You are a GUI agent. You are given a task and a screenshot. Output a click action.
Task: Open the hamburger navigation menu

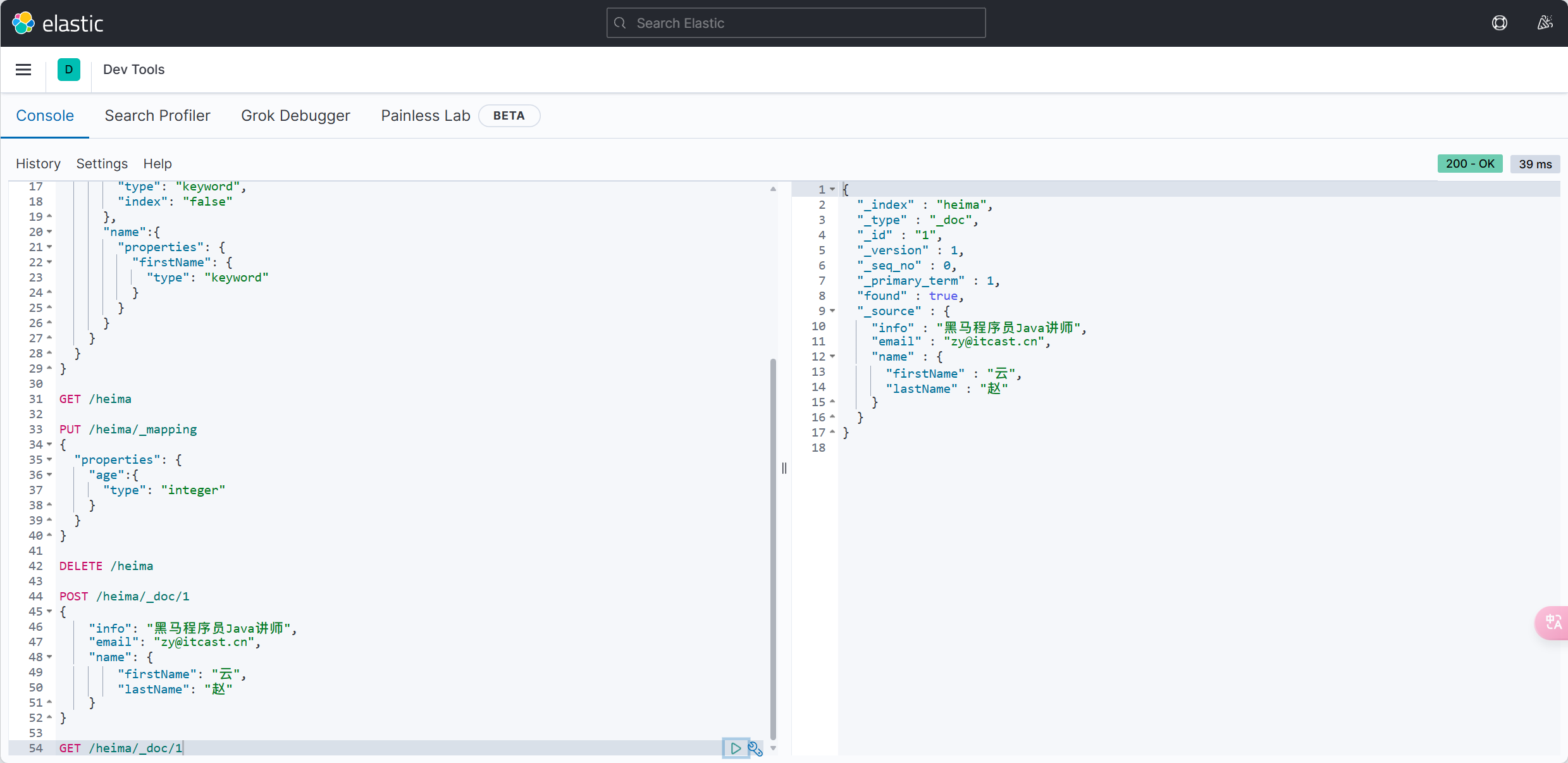point(23,70)
